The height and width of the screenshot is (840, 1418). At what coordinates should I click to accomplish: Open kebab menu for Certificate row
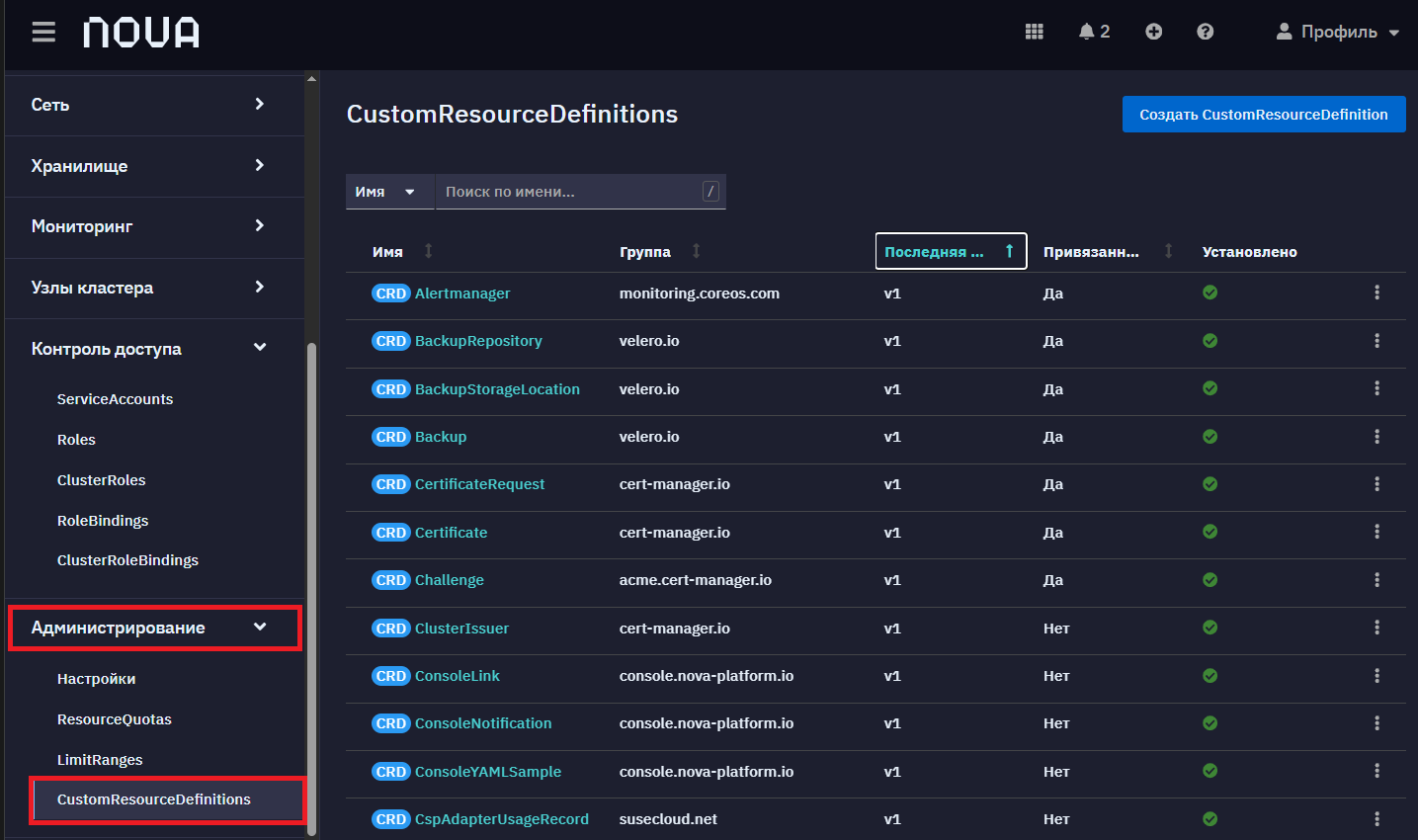pyautogui.click(x=1376, y=532)
